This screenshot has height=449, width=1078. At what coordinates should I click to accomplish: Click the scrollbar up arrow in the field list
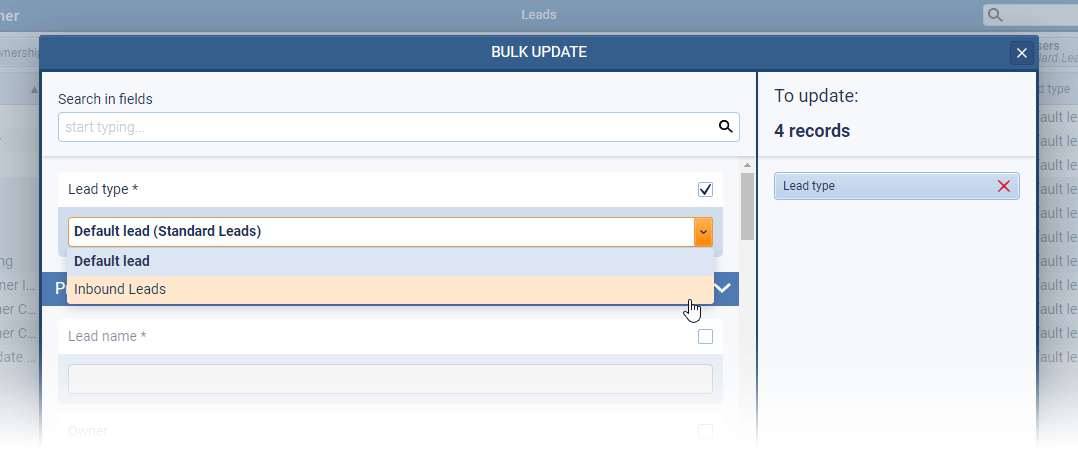tap(746, 164)
